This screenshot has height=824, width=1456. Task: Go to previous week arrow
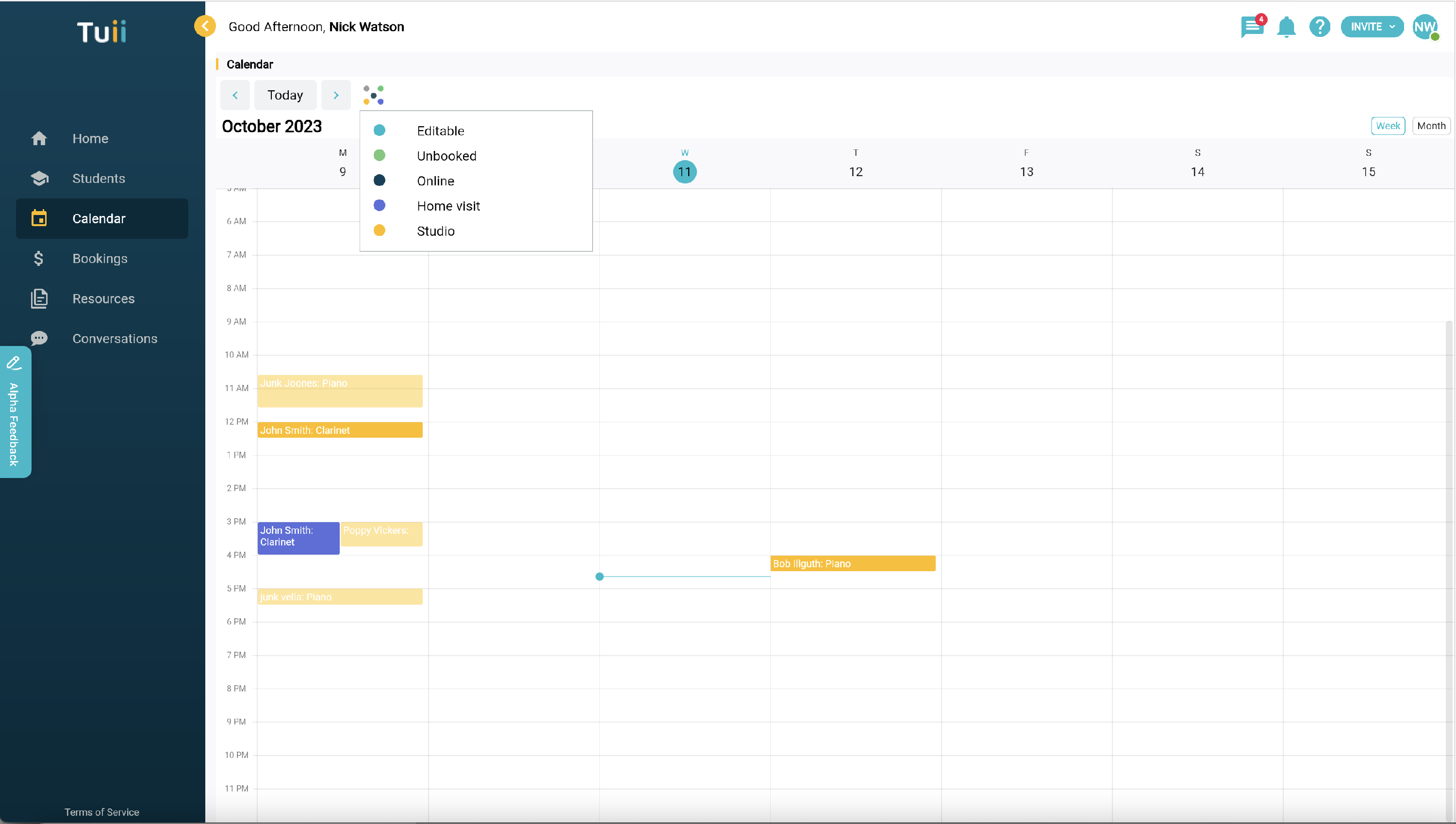235,95
